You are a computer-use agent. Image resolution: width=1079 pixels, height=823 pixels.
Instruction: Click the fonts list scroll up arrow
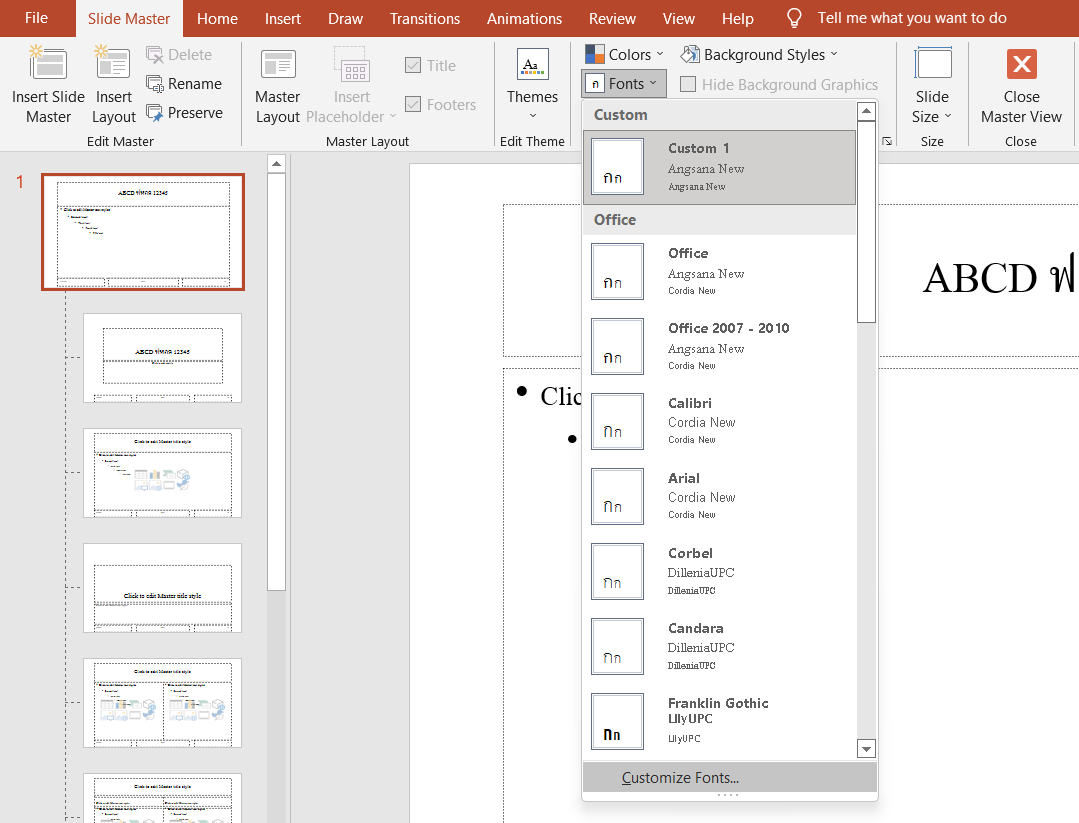click(866, 111)
